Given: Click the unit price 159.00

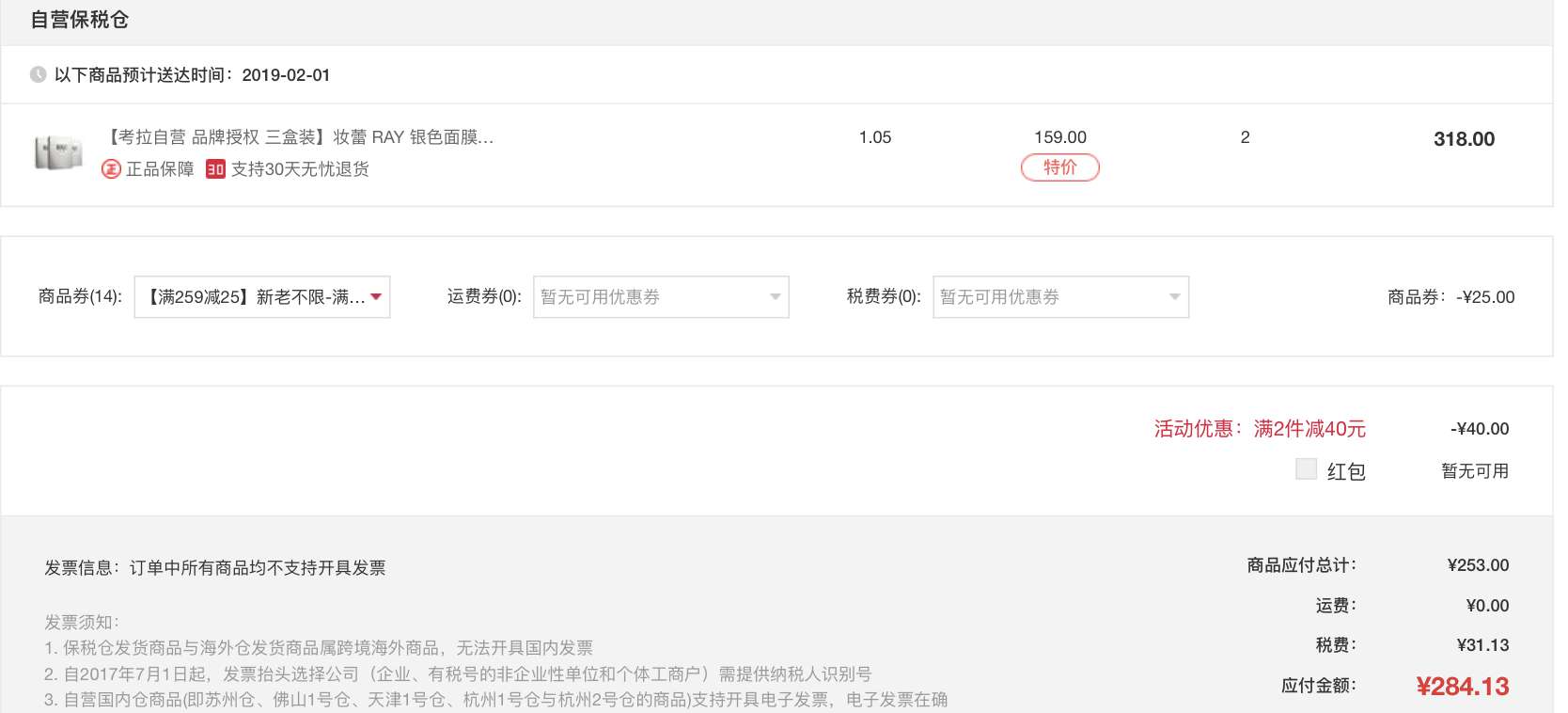Looking at the screenshot, I should (x=1060, y=137).
